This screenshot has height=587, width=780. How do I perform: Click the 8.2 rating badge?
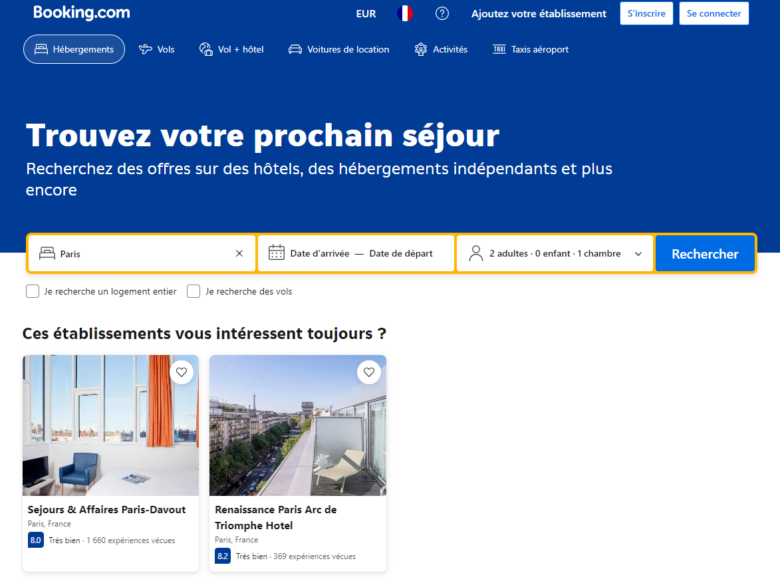(x=223, y=556)
